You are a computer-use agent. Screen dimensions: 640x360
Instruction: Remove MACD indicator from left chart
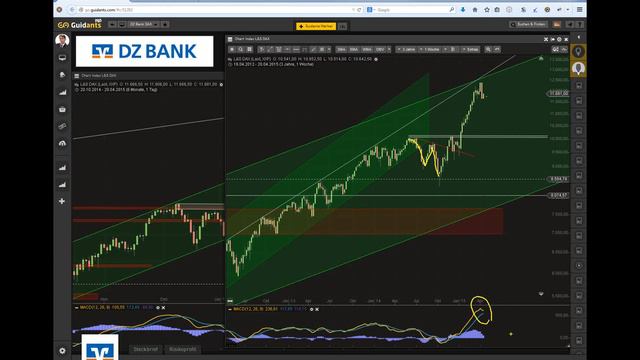click(163, 307)
